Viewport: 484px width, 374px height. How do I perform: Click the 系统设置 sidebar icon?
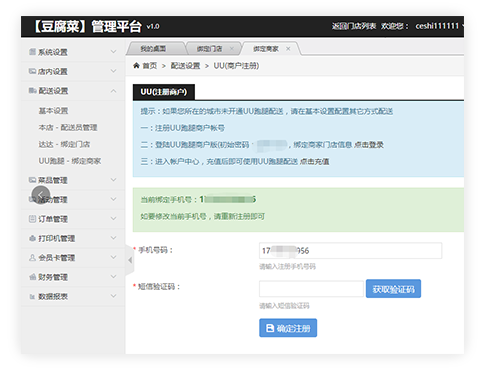[x=32, y=52]
